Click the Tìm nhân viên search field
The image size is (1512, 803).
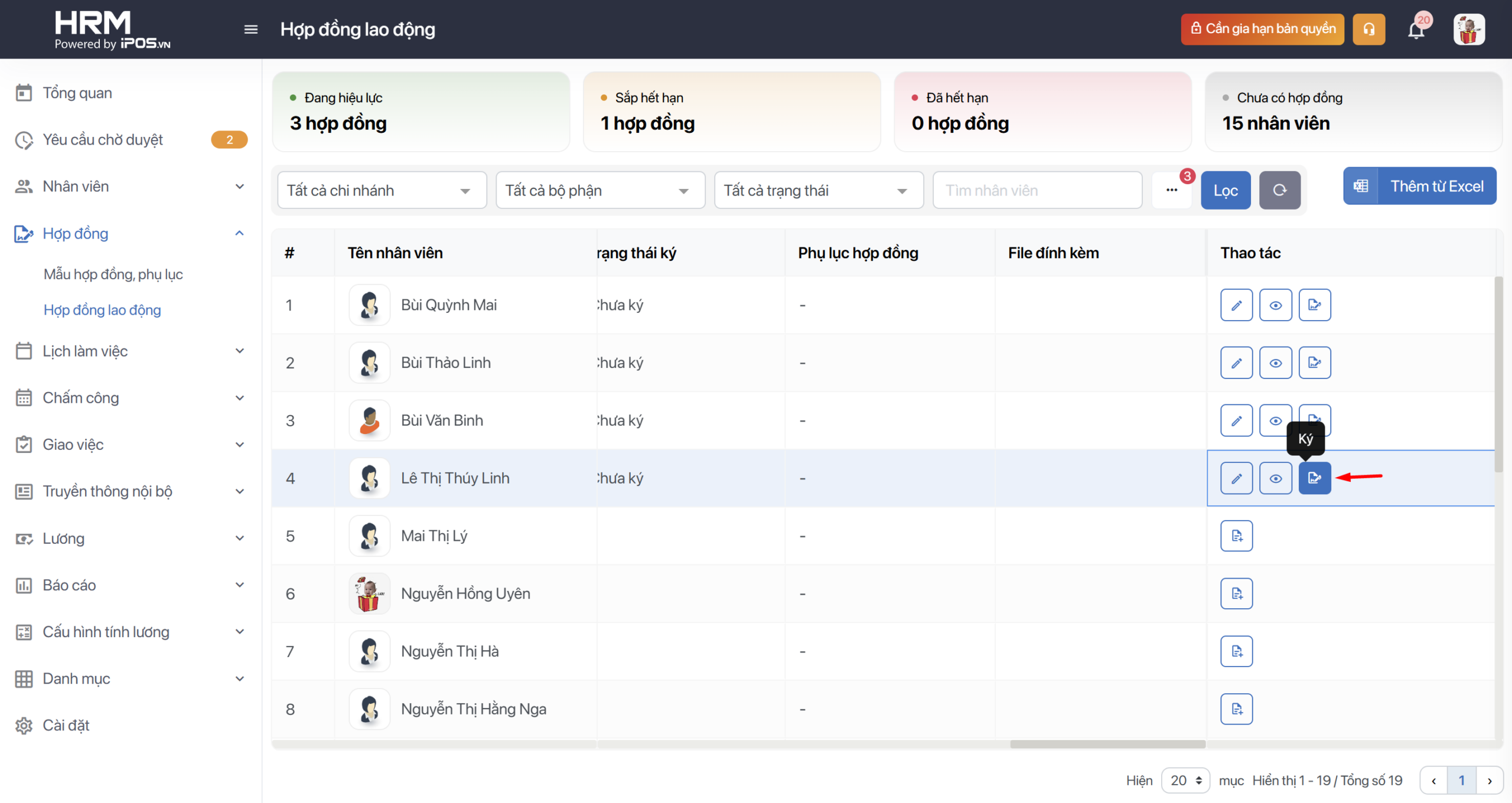[x=1037, y=190]
